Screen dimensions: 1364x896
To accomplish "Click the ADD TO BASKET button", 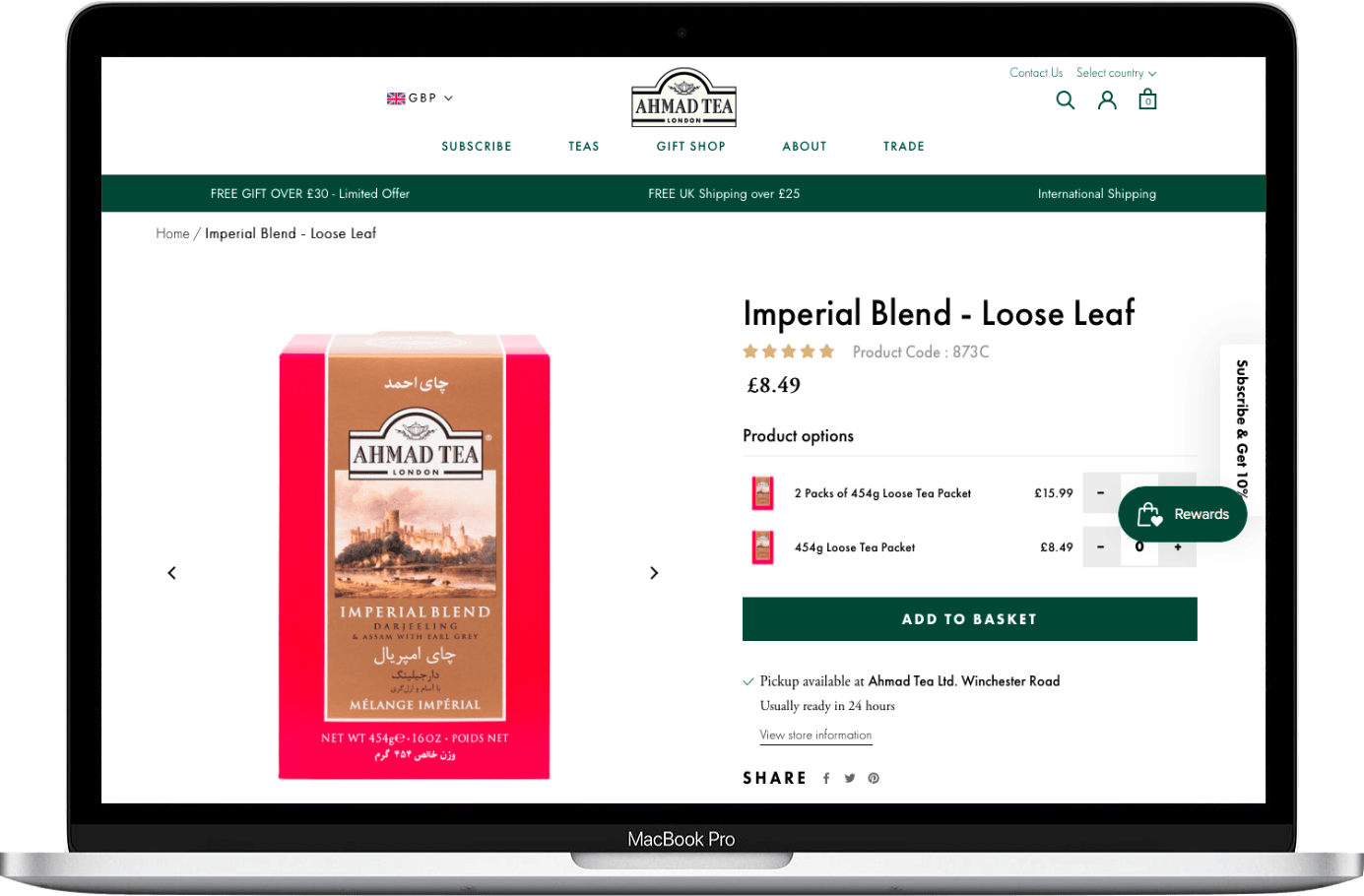I will point(969,619).
